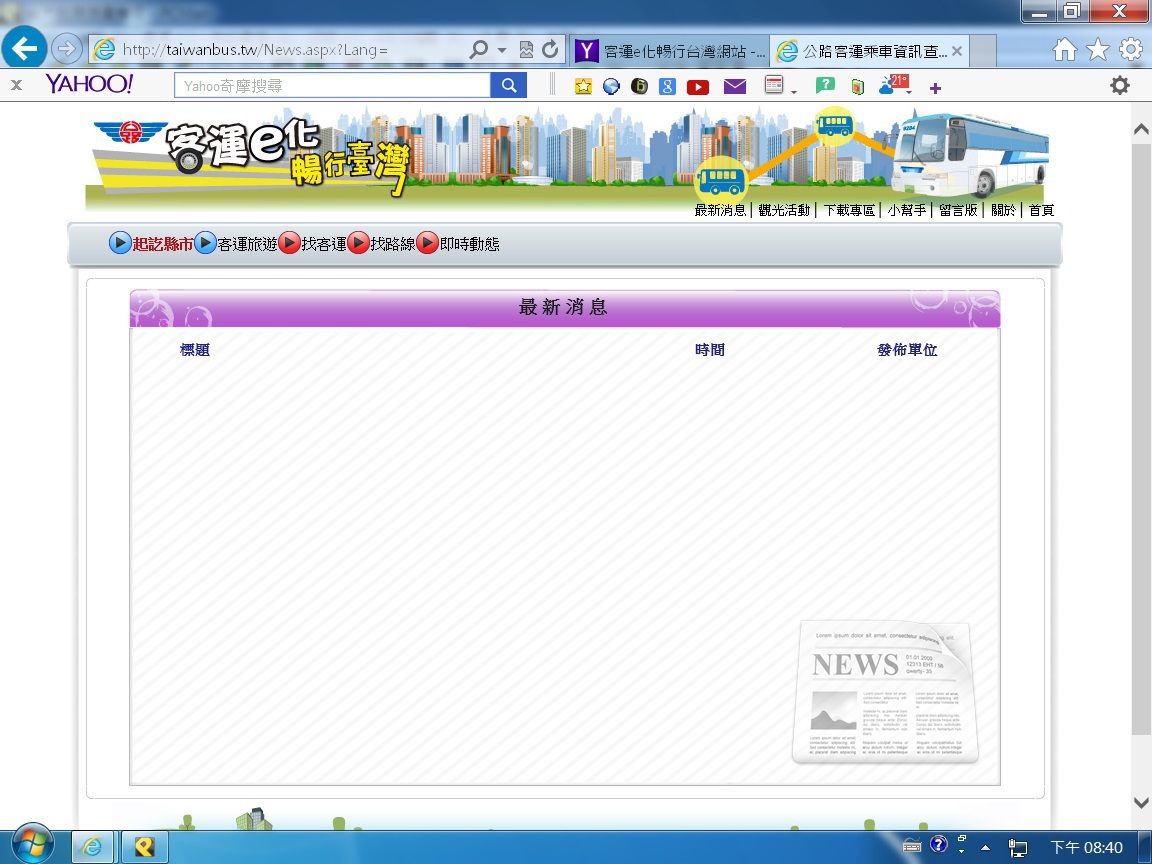
Task: Click the blue magnifier Yahoo search button
Action: (508, 86)
